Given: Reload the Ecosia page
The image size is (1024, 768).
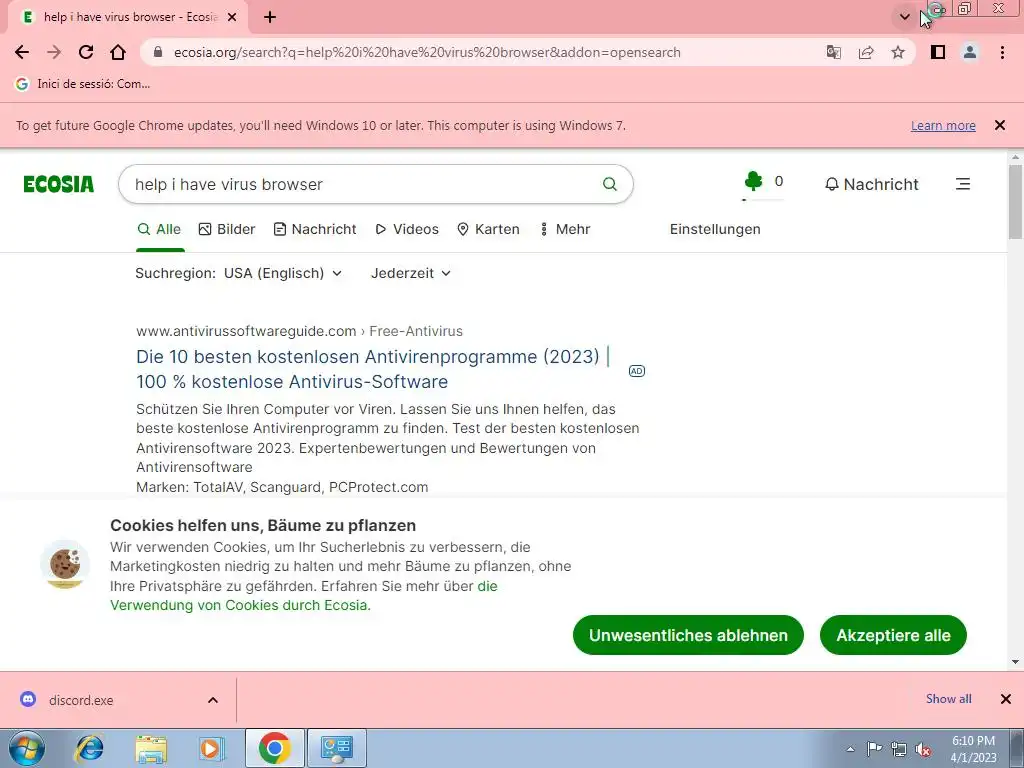Looking at the screenshot, I should click(86, 52).
